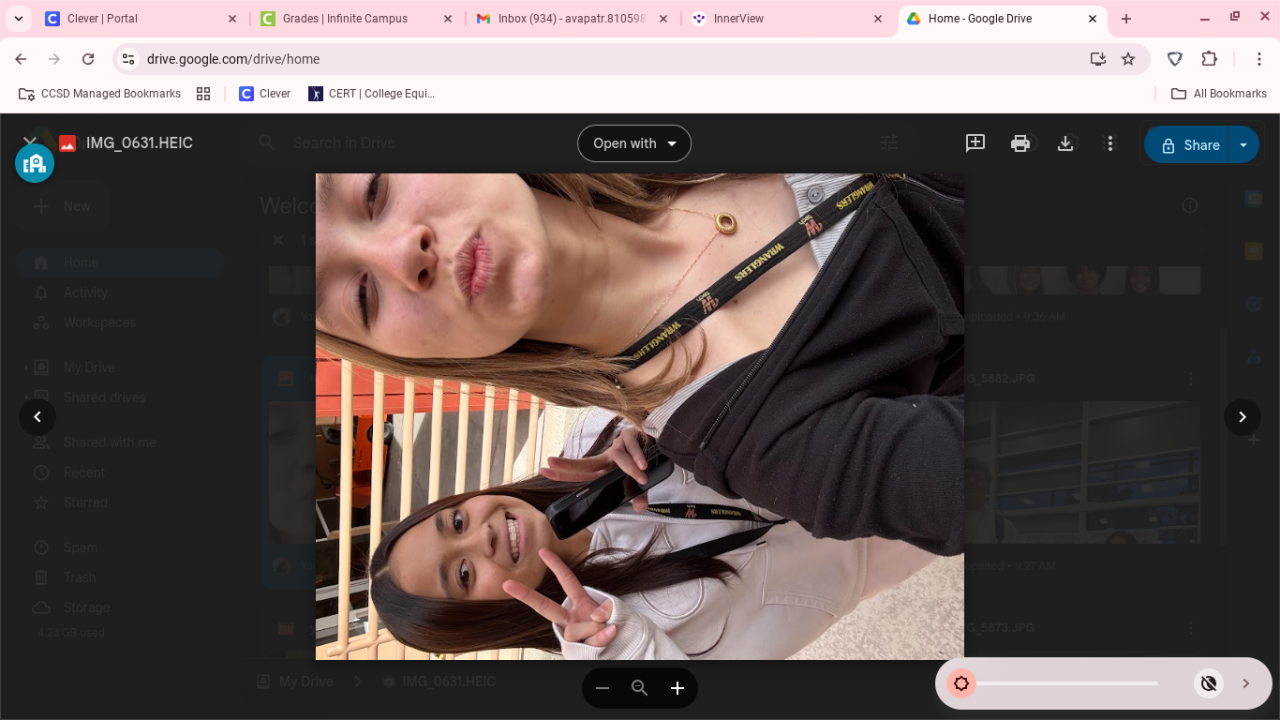Zoom in on the photo

point(677,688)
